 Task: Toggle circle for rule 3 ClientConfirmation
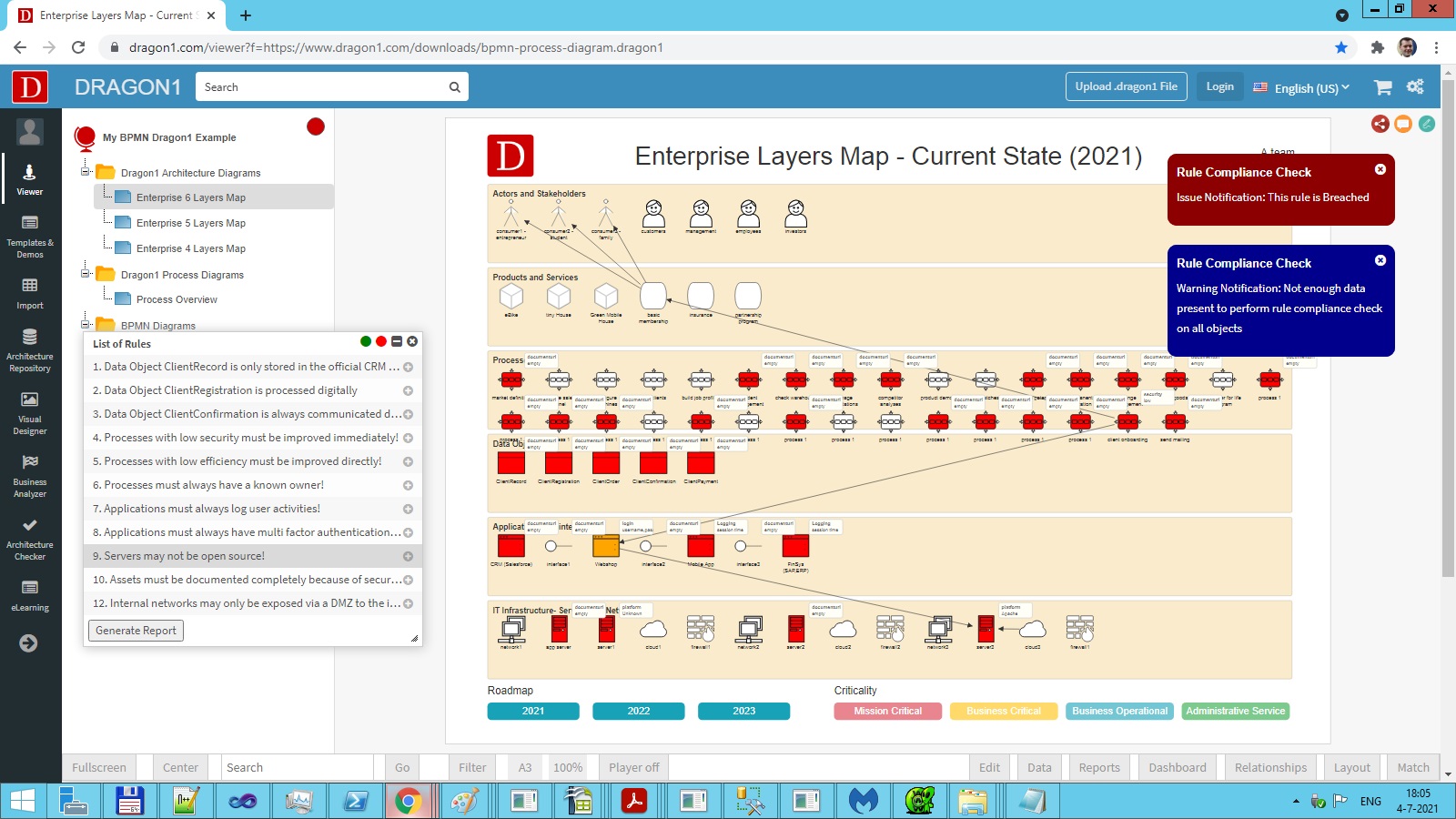(408, 415)
